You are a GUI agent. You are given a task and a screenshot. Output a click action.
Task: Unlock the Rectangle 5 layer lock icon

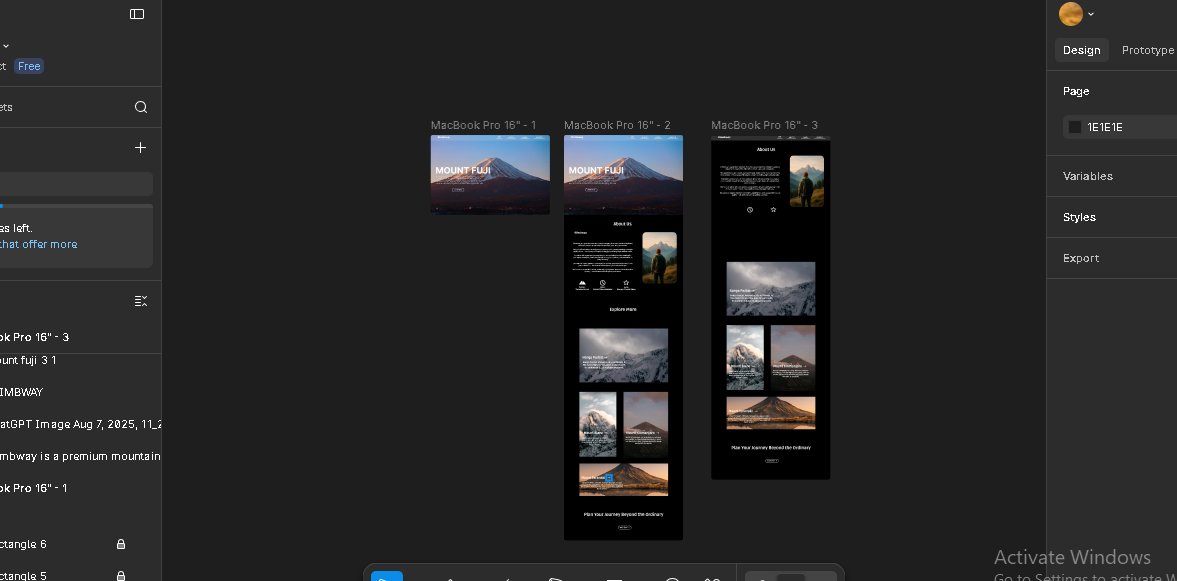[x=121, y=576]
